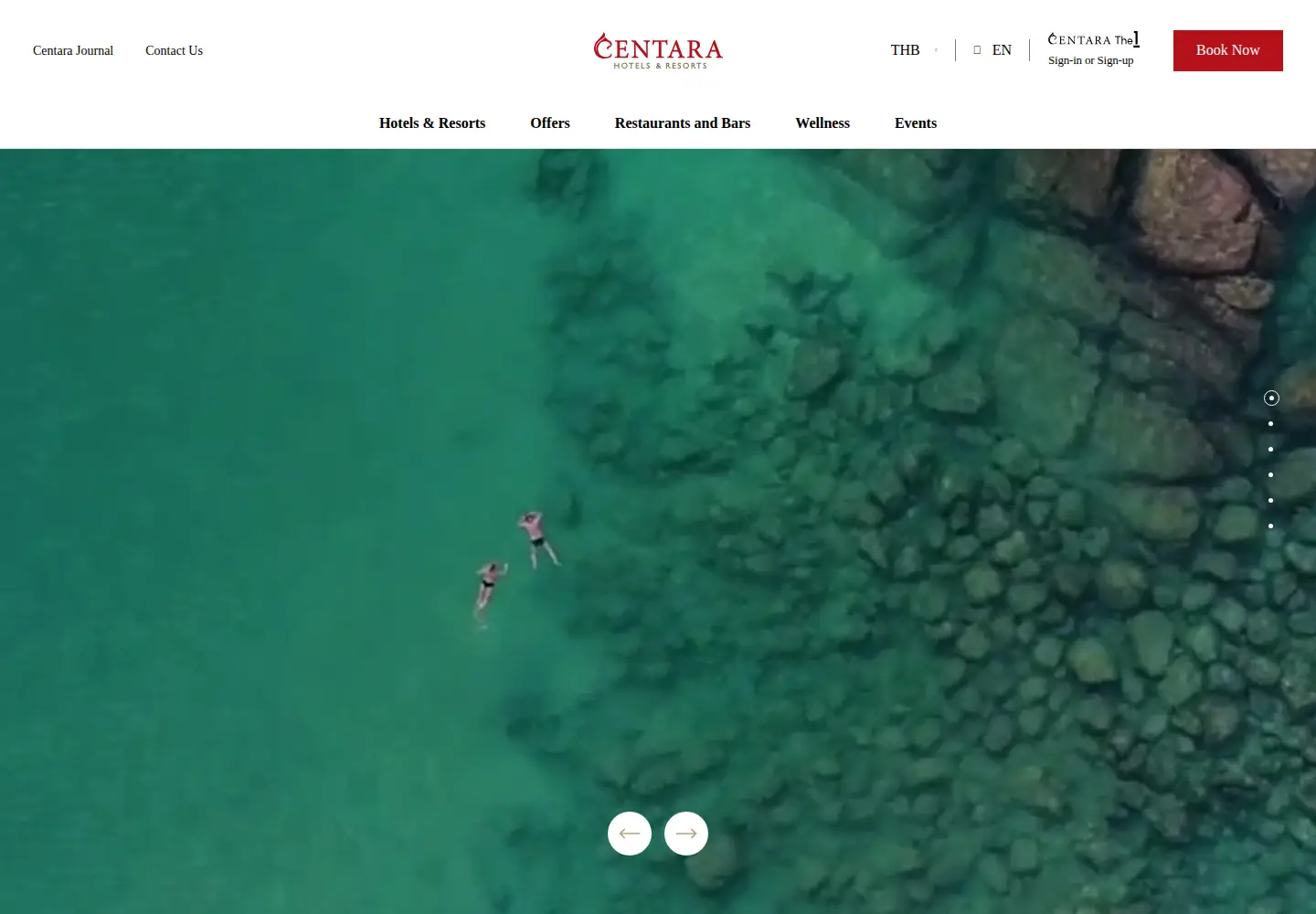Select the sixth slide indicator dot
Screen dimensions: 1316x914
[1270, 526]
